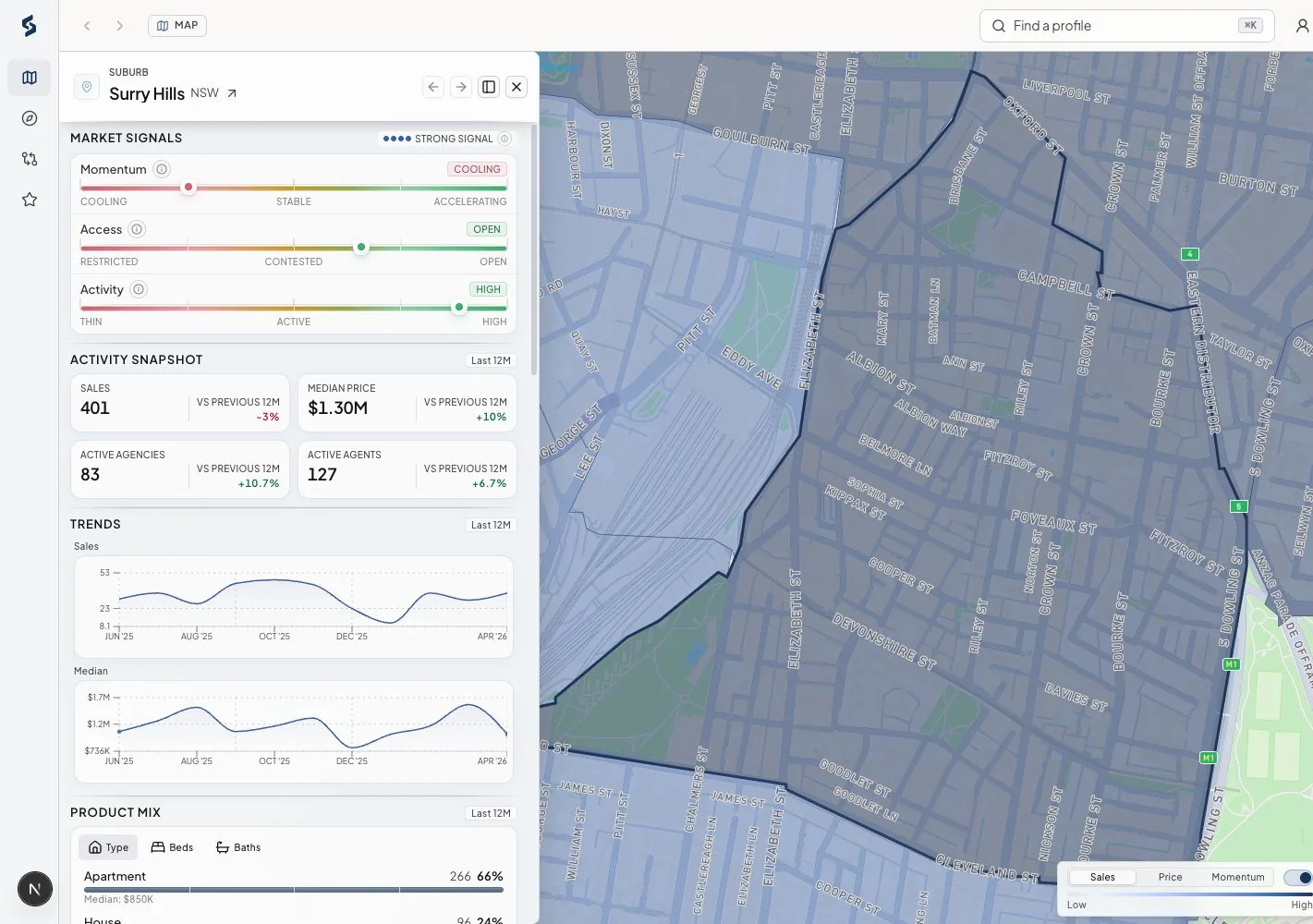1313x924 pixels.
Task: Click the +10.7% agencies change value
Action: 259,483
